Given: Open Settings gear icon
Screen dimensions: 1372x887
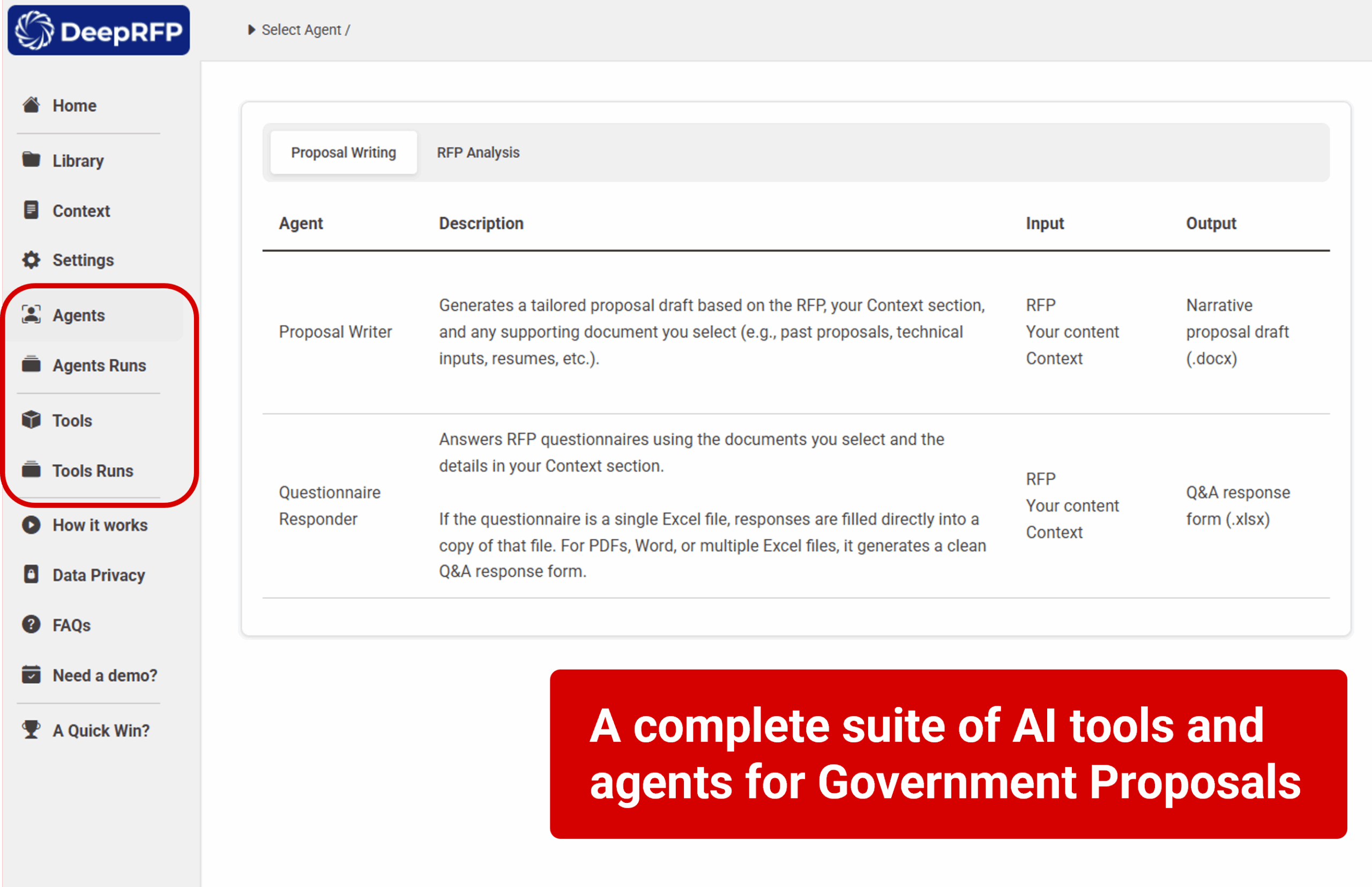Looking at the screenshot, I should pyautogui.click(x=31, y=260).
